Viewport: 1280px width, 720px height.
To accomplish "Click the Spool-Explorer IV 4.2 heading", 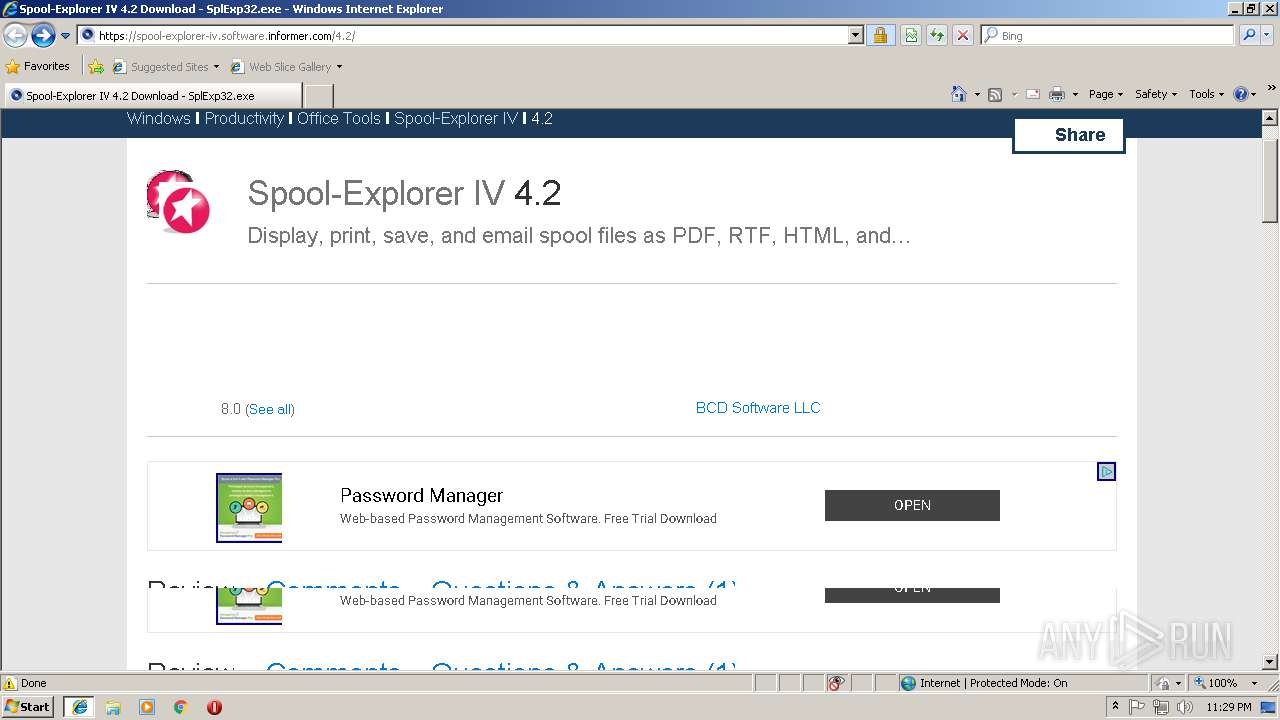I will (404, 193).
